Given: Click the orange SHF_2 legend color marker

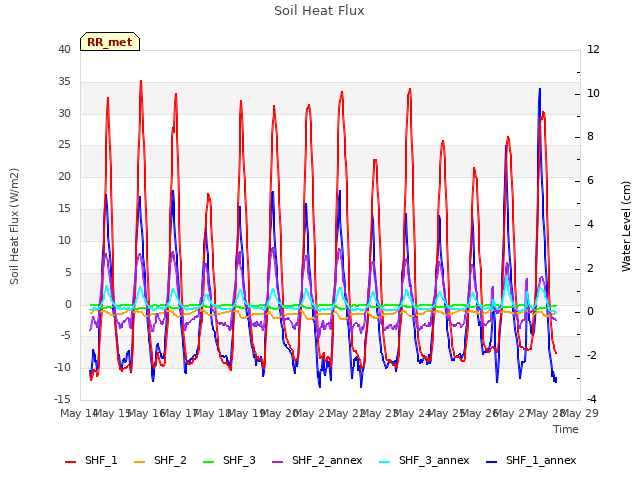Looking at the screenshot, I should [140, 462].
